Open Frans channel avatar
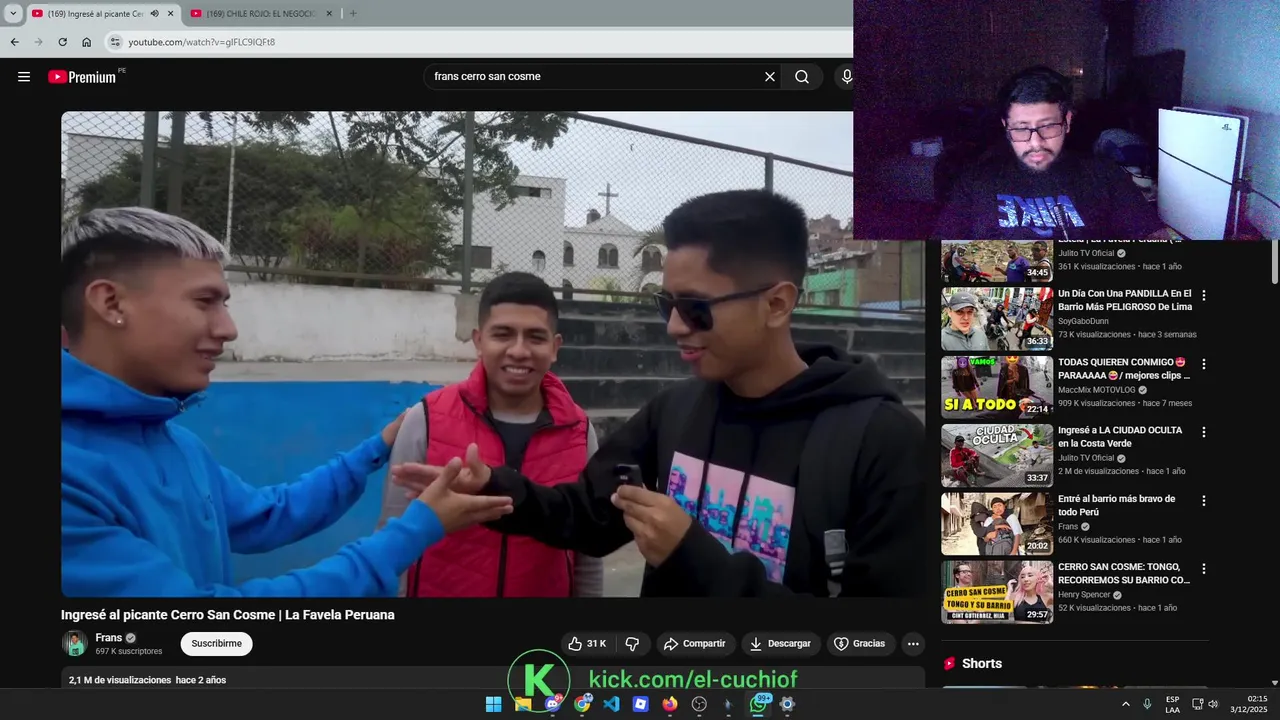 75,644
